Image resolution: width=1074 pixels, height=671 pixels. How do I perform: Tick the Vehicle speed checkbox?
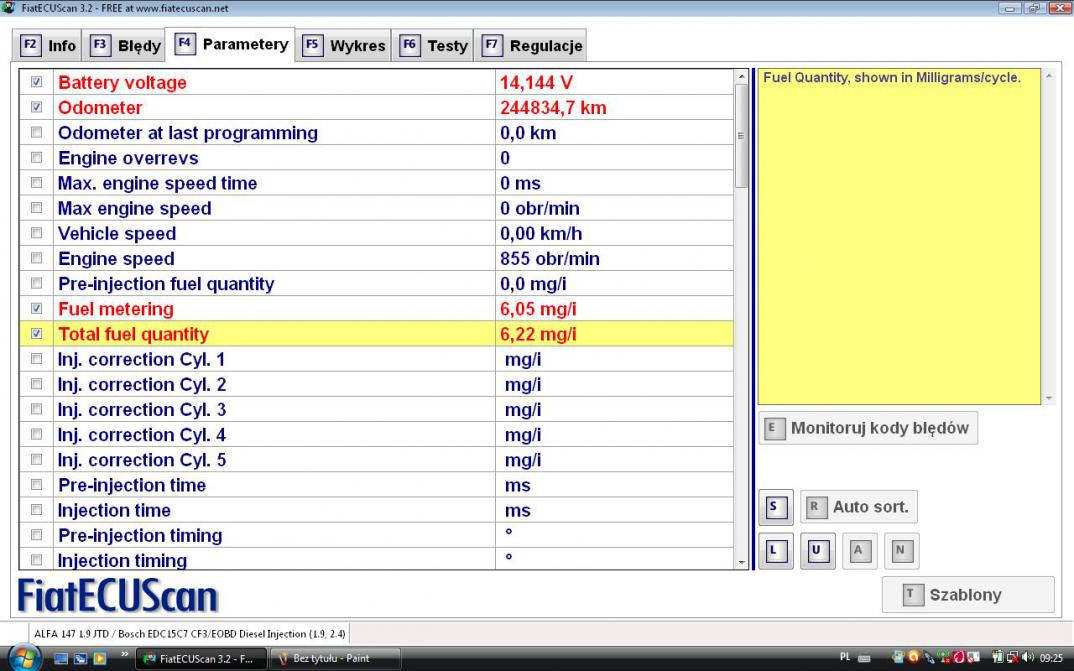coord(37,233)
